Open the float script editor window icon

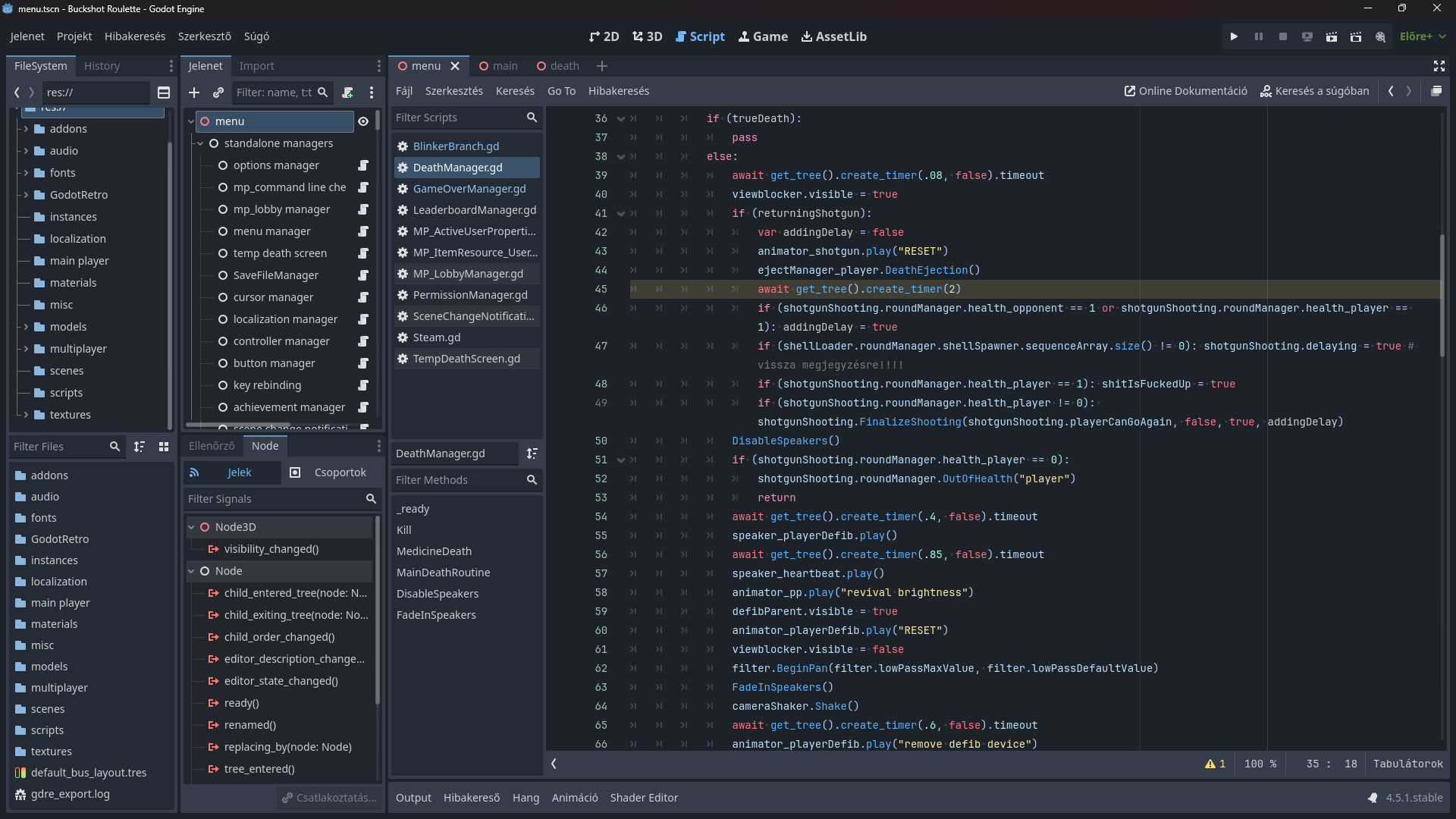pos(1436,91)
